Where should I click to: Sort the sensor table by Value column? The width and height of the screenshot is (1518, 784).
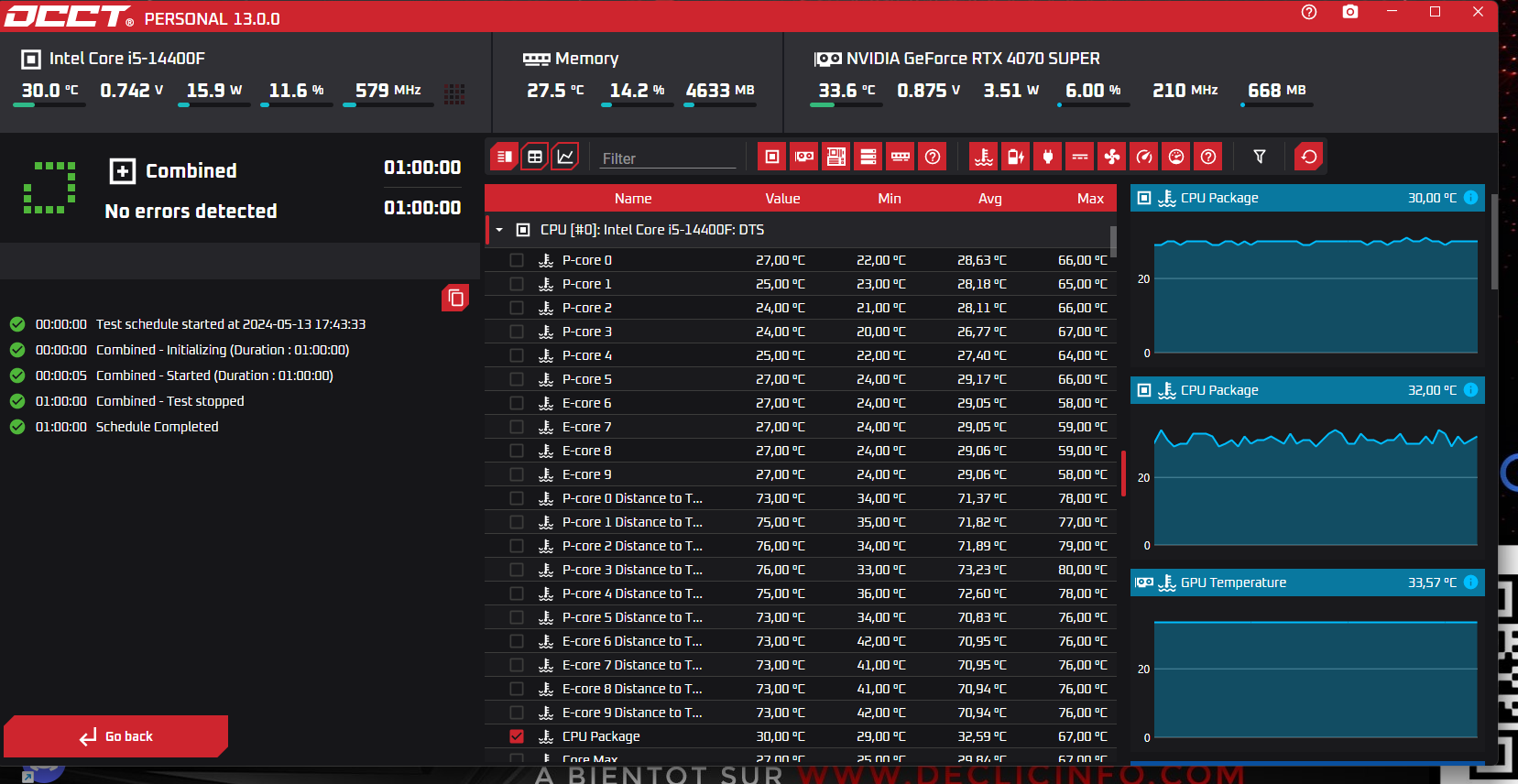pyautogui.click(x=782, y=199)
